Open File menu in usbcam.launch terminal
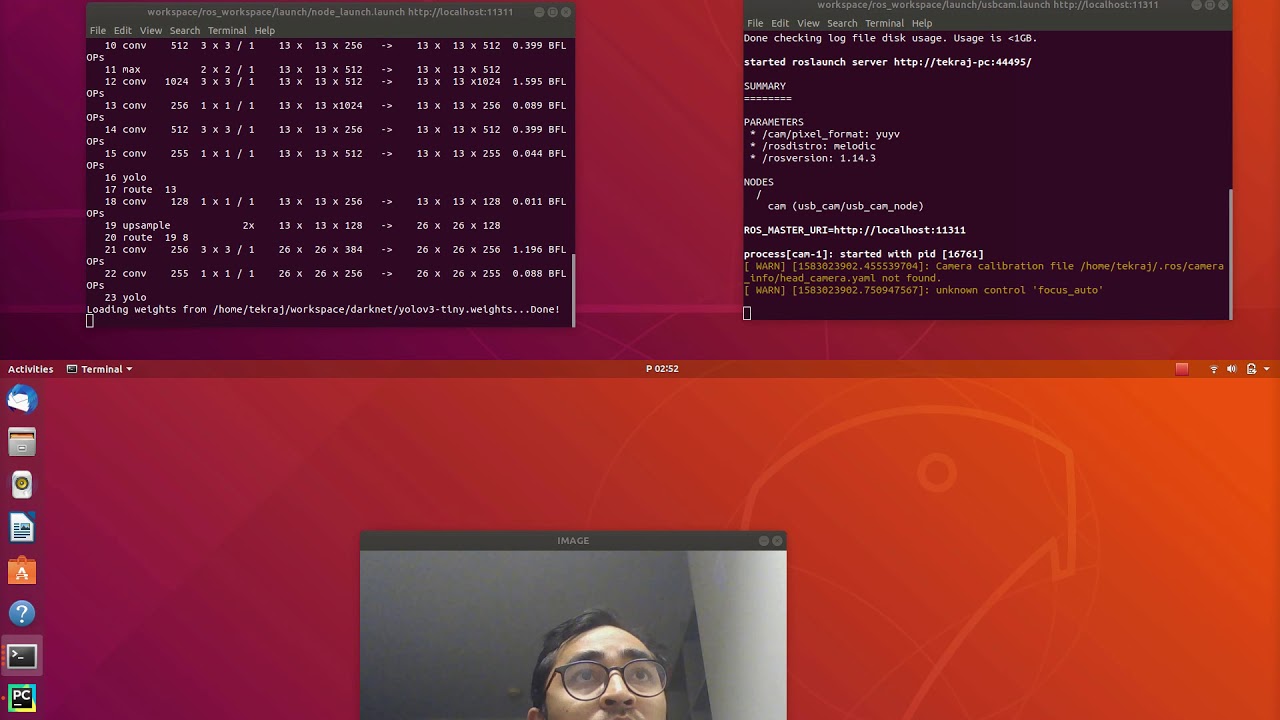 coord(755,23)
